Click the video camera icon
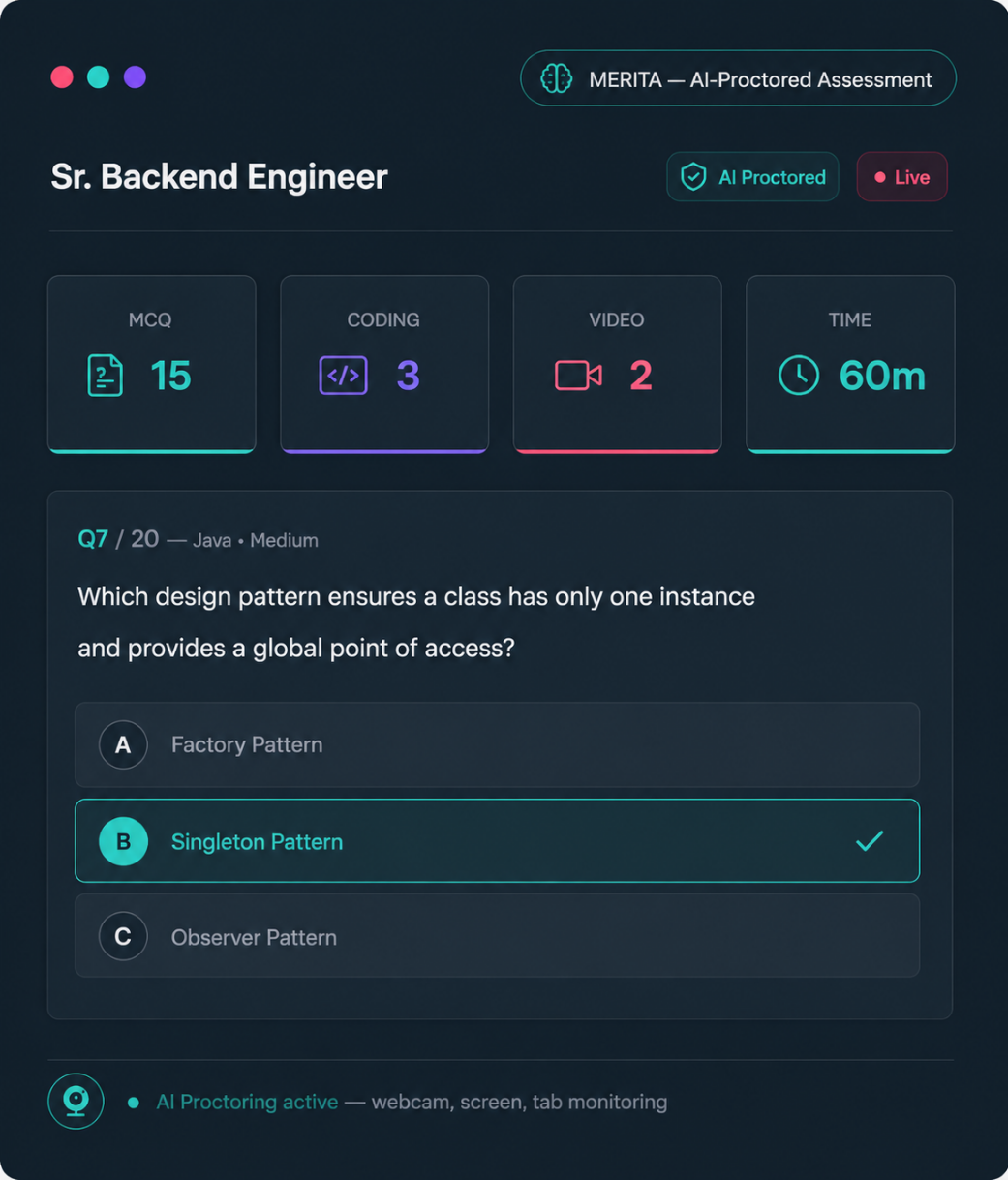 pyautogui.click(x=578, y=376)
